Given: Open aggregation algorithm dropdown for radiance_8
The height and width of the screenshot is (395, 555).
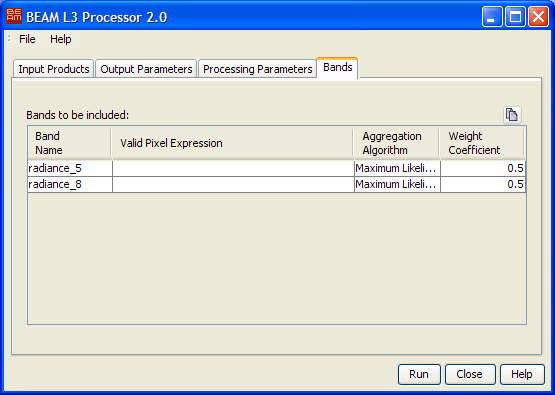Looking at the screenshot, I should pyautogui.click(x=397, y=184).
